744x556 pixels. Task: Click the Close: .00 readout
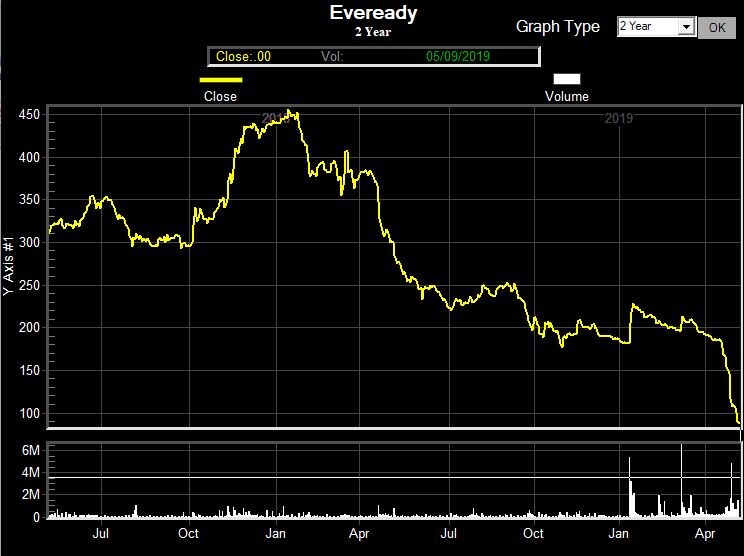[x=243, y=57]
